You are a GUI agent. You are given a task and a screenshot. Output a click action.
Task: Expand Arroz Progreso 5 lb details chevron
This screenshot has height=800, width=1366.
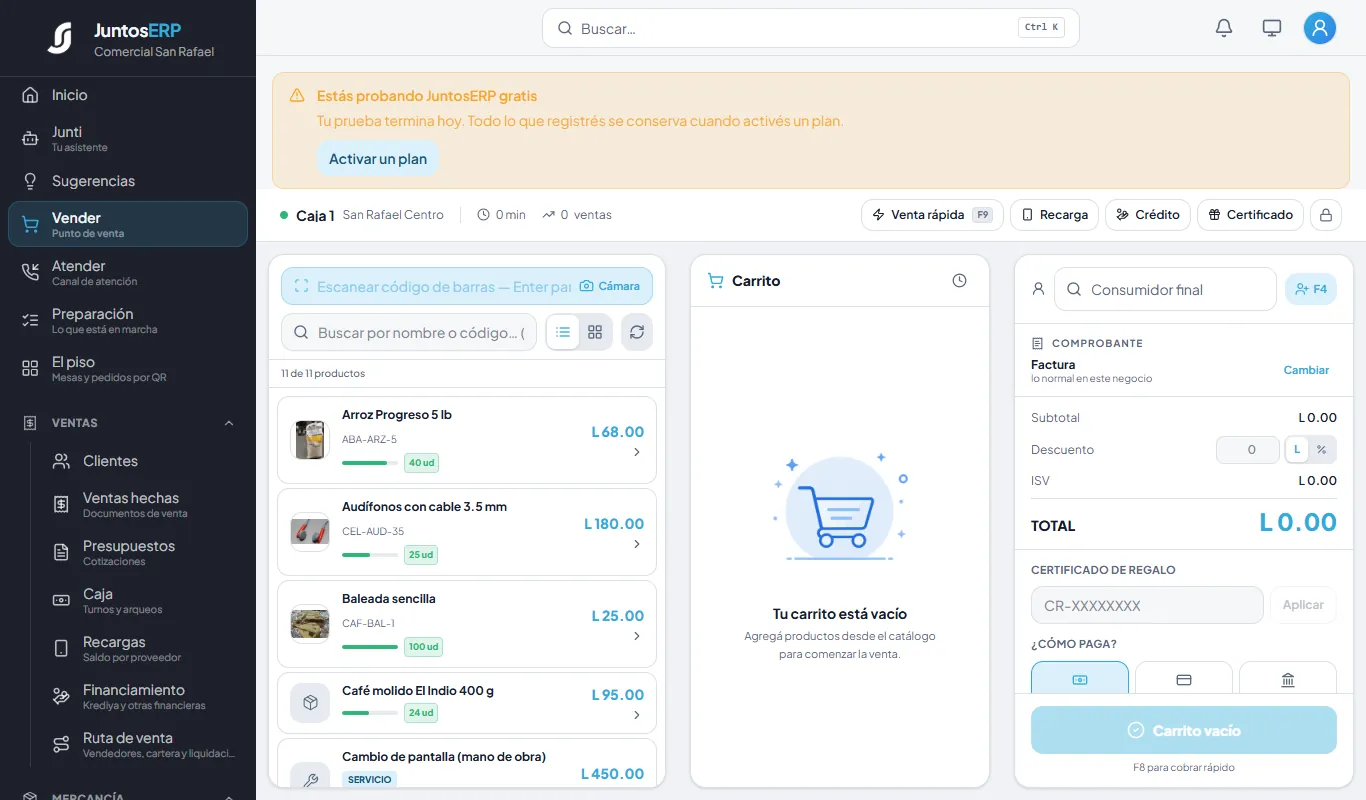pos(637,452)
